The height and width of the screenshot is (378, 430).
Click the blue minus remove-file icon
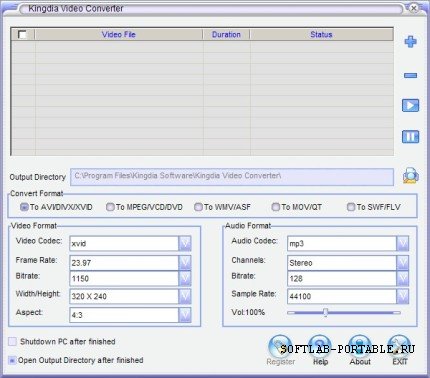(410, 76)
